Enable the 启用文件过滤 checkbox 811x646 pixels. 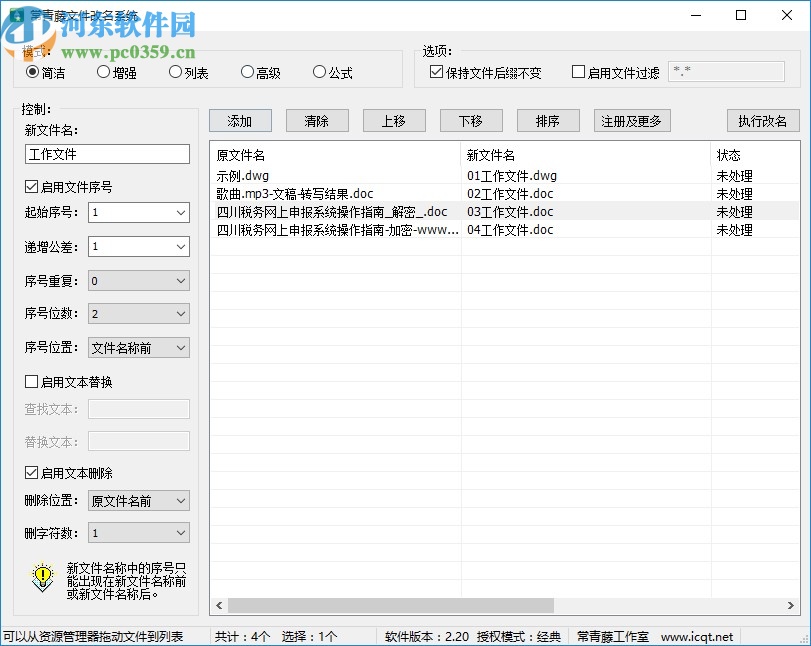pos(577,70)
